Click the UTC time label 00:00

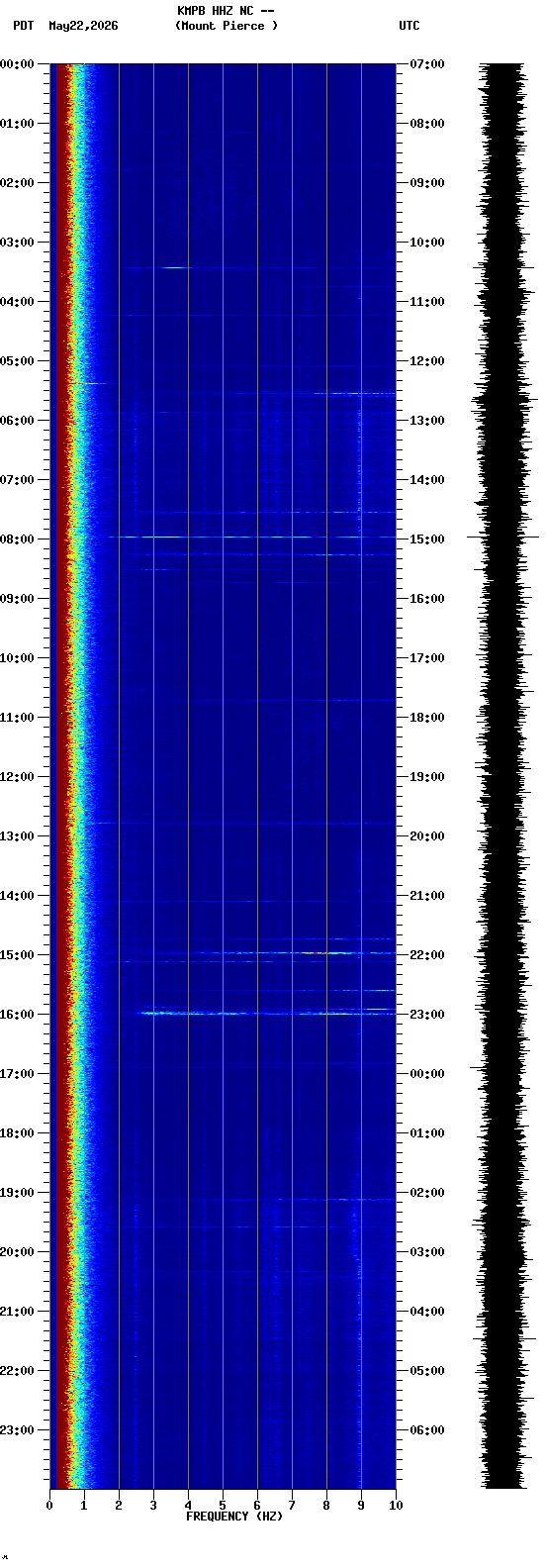(427, 1074)
